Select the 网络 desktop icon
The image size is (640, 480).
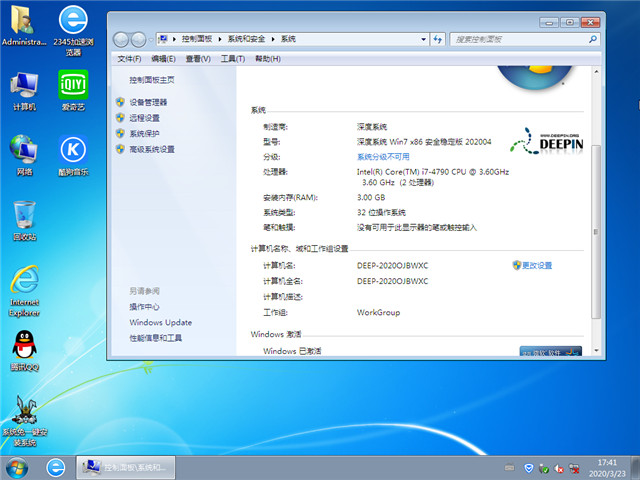(x=24, y=155)
